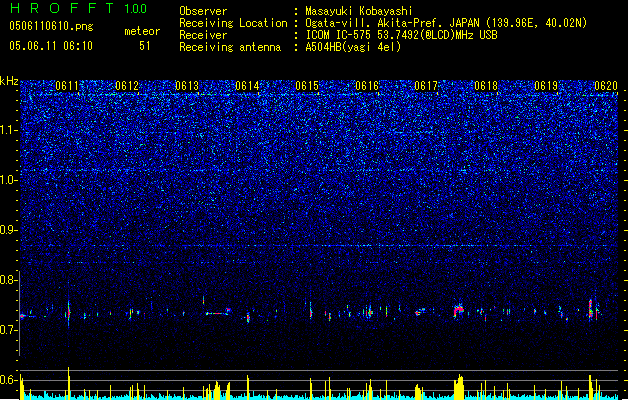629x400 pixels.
Task: Click the kHz axis unit label
Action: pos(9,81)
